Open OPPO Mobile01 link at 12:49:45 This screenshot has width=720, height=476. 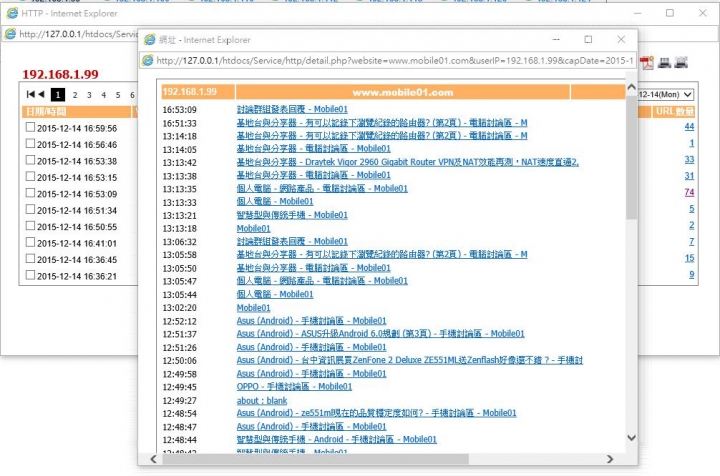click(294, 386)
